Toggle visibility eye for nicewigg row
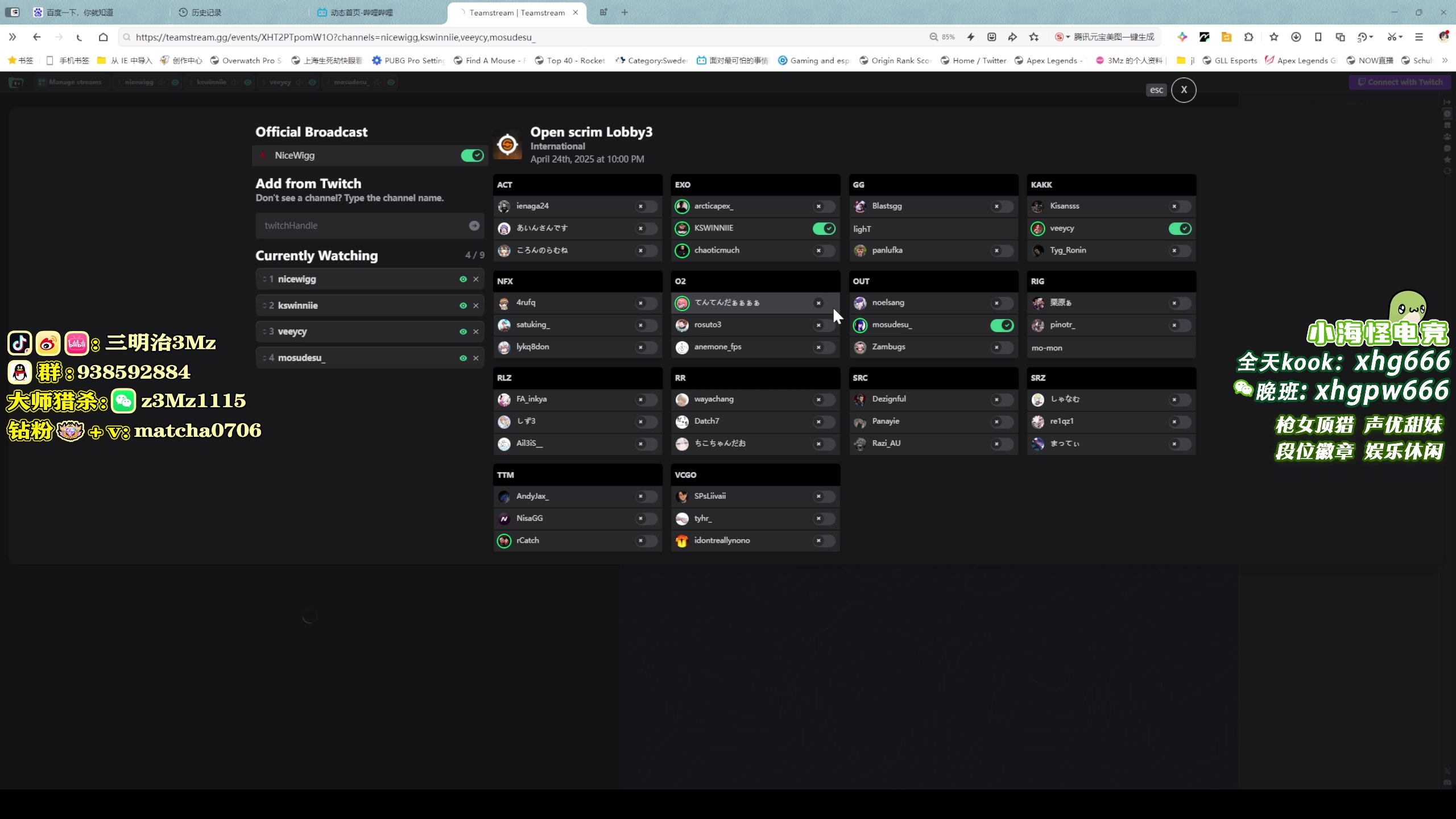Viewport: 1456px width, 819px height. [463, 279]
